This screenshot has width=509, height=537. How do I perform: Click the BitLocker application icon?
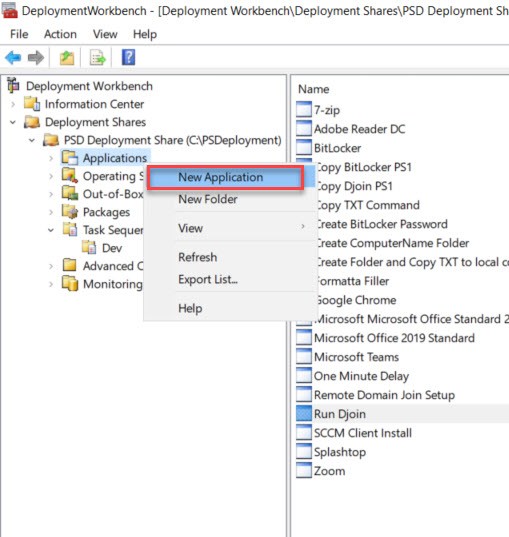click(304, 148)
